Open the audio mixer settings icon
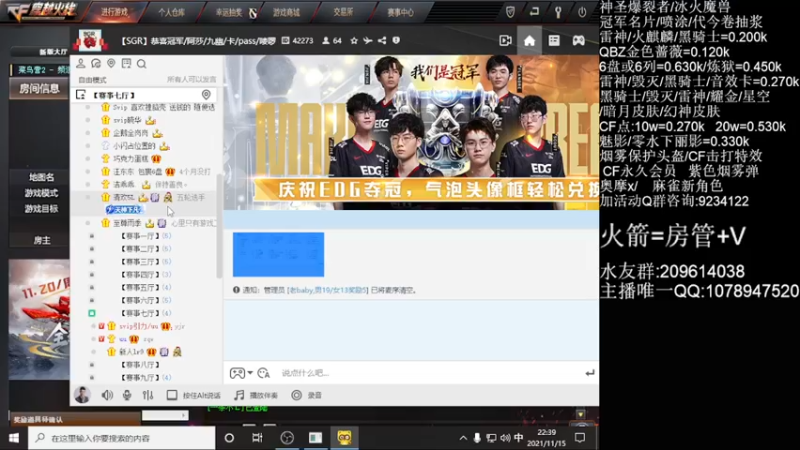The width and height of the screenshot is (800, 450). click(x=148, y=395)
